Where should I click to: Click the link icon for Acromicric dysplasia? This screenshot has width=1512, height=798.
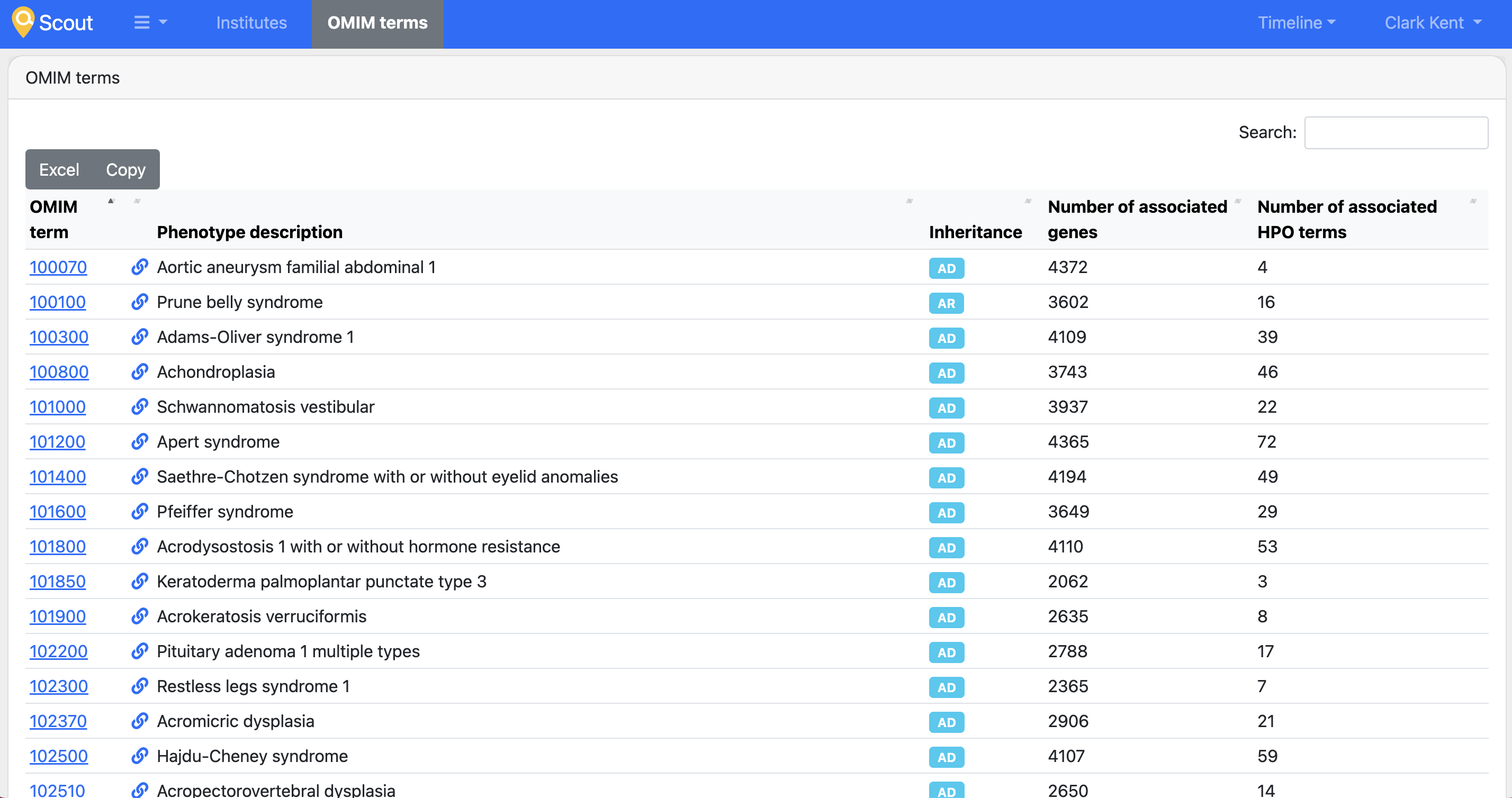point(139,721)
